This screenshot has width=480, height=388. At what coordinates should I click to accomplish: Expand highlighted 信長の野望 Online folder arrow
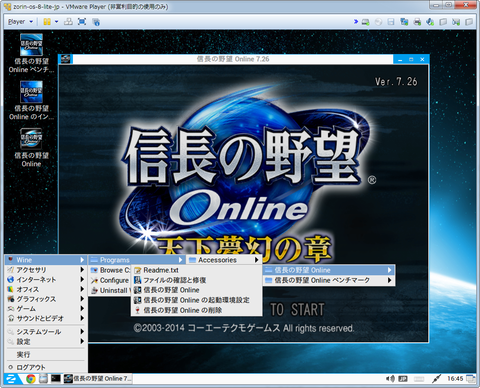pos(390,270)
